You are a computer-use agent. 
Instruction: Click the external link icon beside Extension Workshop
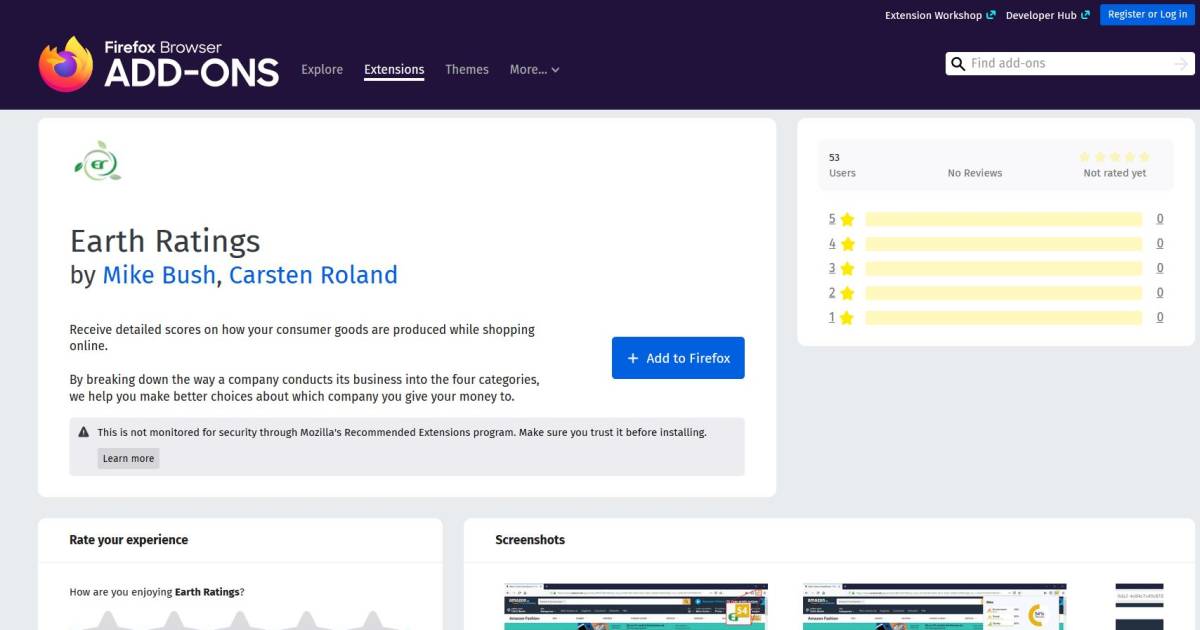tap(991, 14)
